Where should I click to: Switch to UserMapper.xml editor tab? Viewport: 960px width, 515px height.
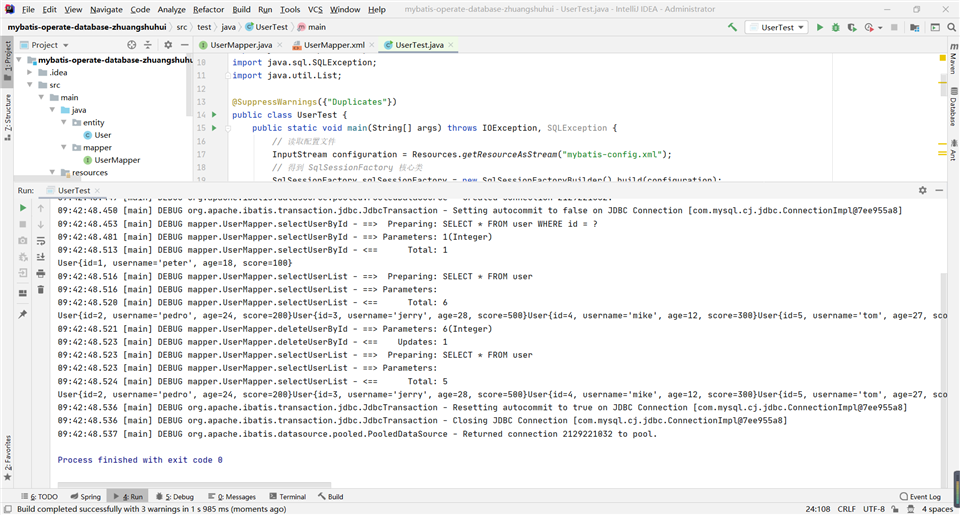(x=334, y=45)
